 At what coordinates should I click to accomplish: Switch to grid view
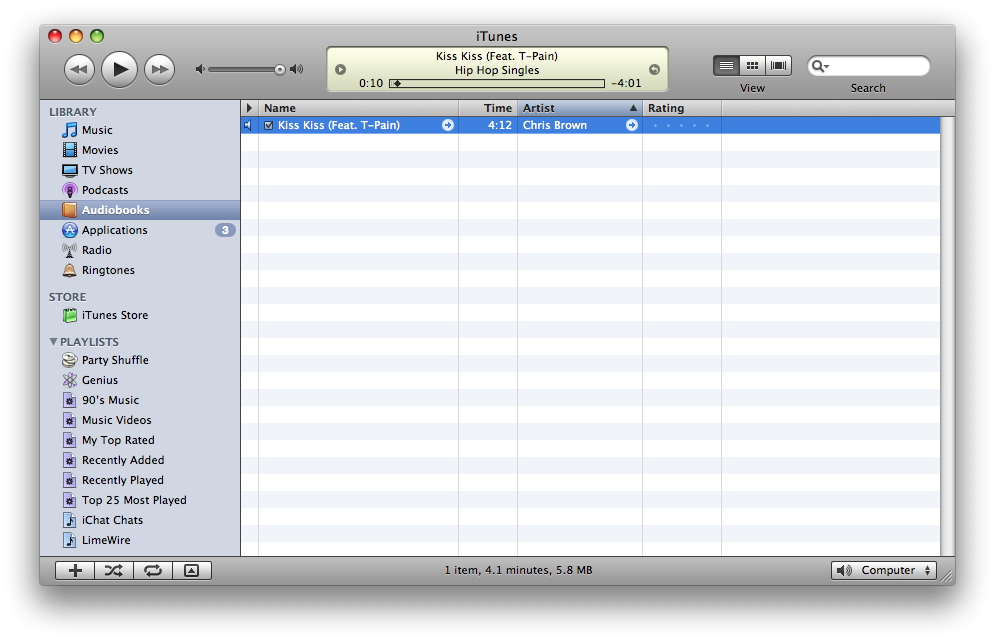[752, 65]
